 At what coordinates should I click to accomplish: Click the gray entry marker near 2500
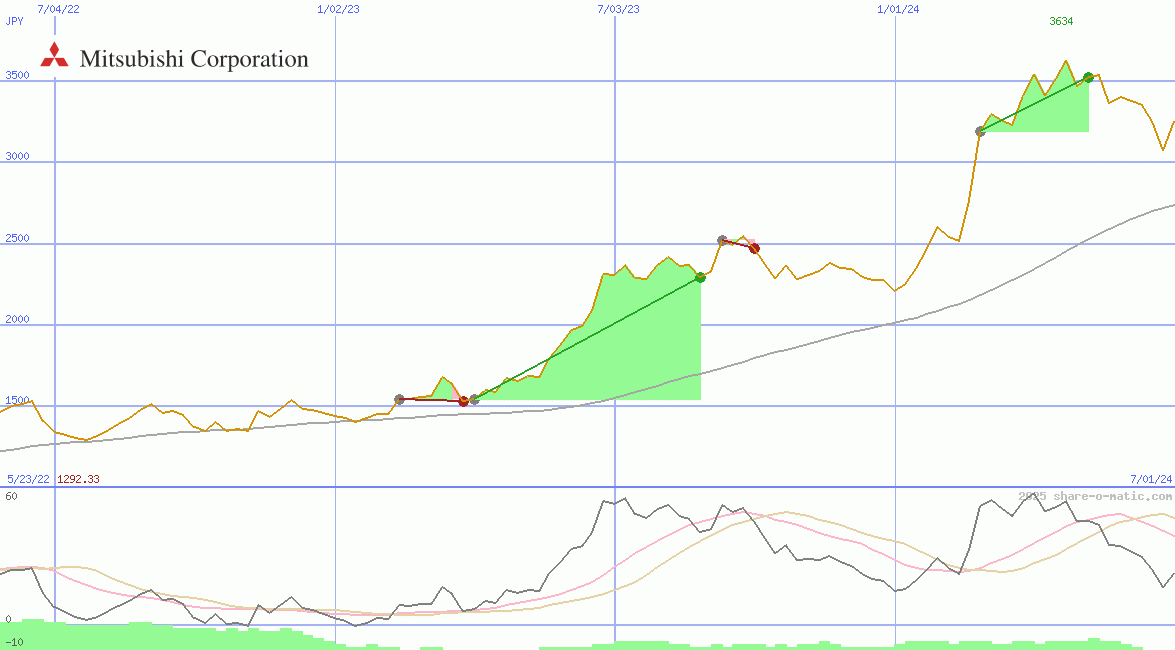point(722,241)
